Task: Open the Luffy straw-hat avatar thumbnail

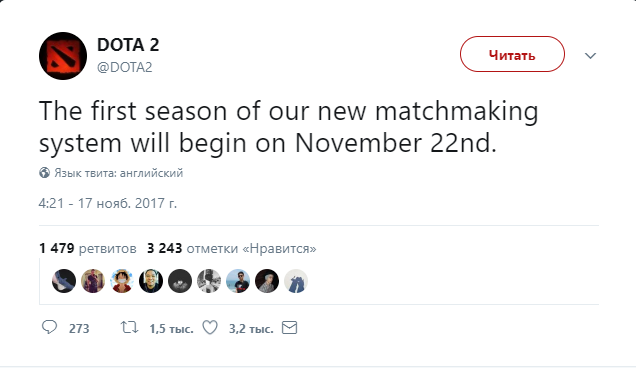Action: (122, 281)
